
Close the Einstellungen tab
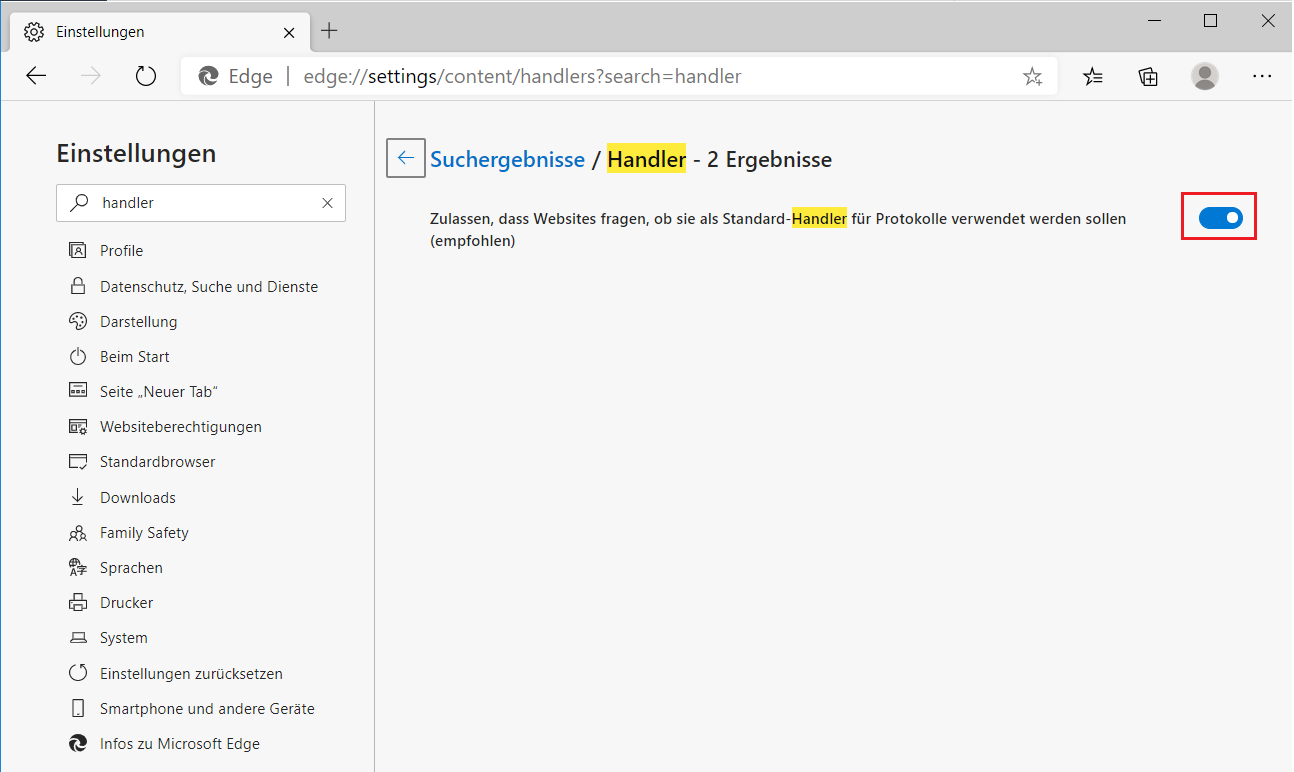289,32
